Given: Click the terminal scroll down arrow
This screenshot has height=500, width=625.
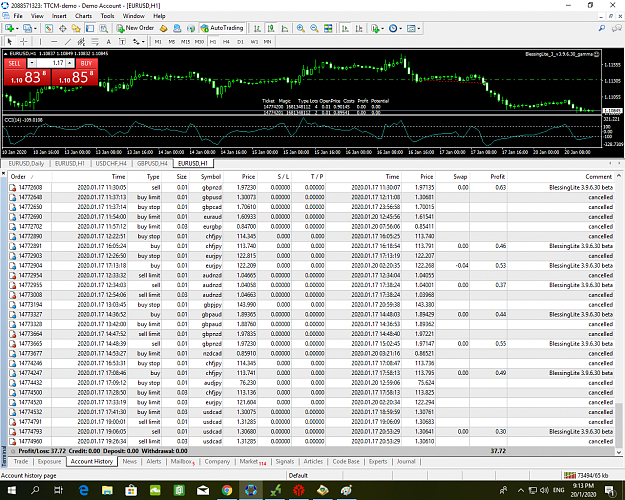Looking at the screenshot, I should coord(619,452).
